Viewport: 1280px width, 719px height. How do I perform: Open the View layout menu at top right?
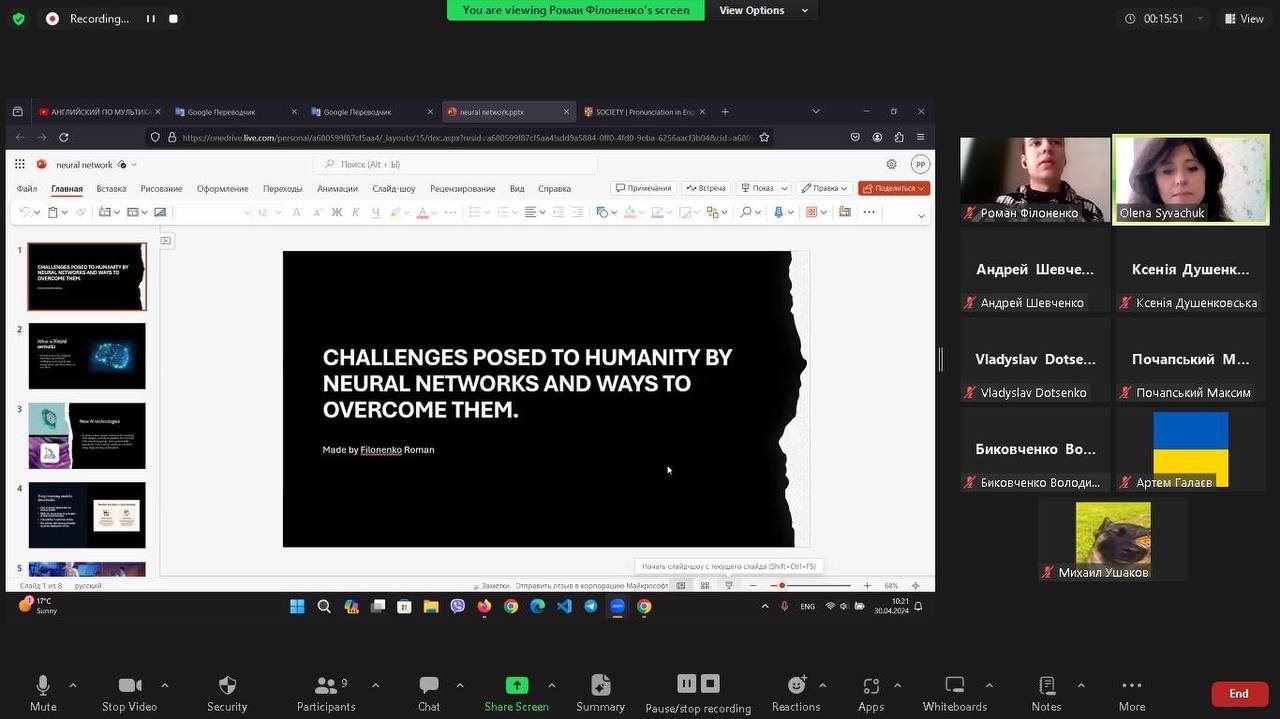[1244, 18]
